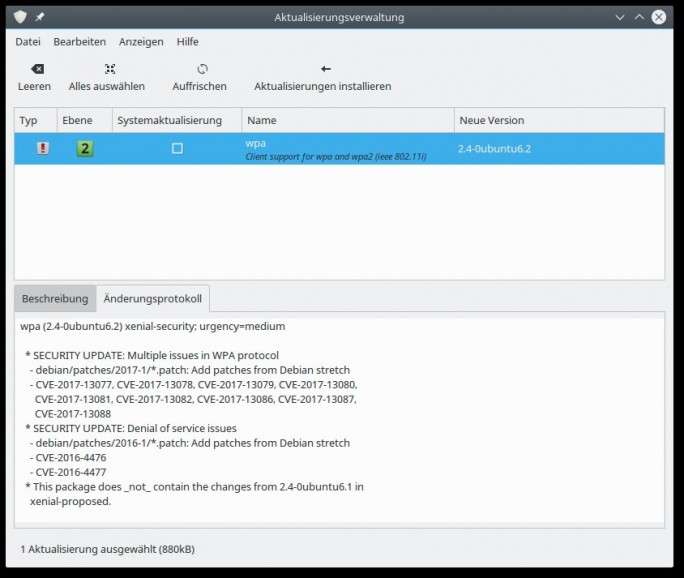Select the wpa package name
The image size is (684, 578).
tap(256, 143)
